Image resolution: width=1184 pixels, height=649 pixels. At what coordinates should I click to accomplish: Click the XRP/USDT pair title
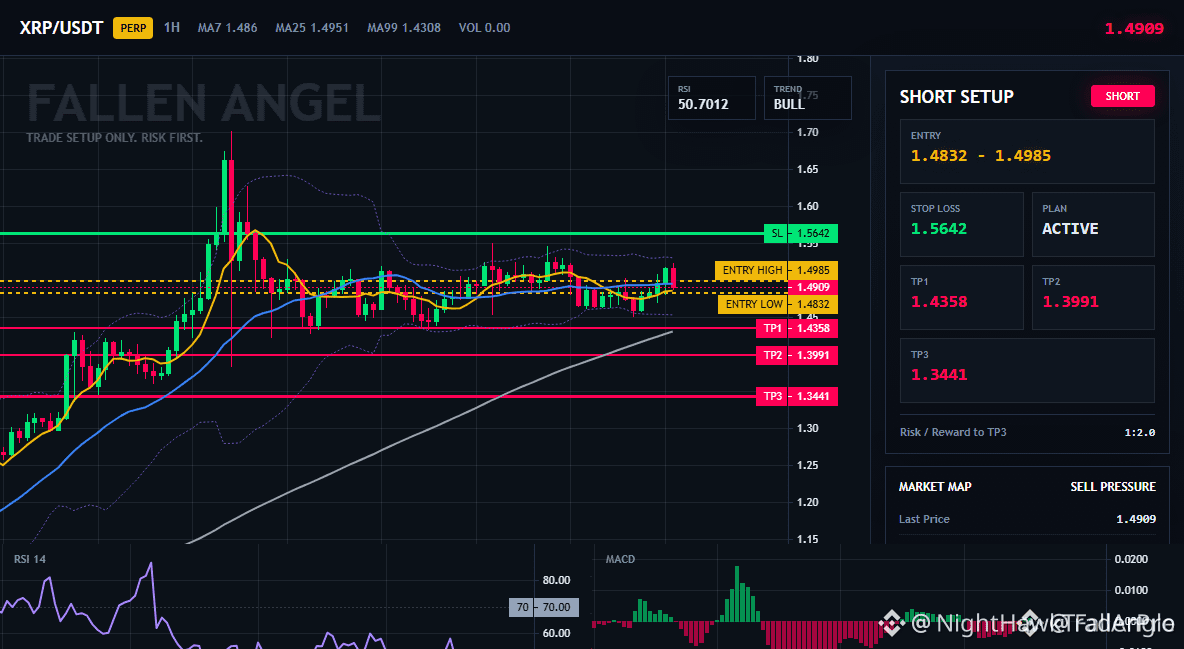click(61, 28)
